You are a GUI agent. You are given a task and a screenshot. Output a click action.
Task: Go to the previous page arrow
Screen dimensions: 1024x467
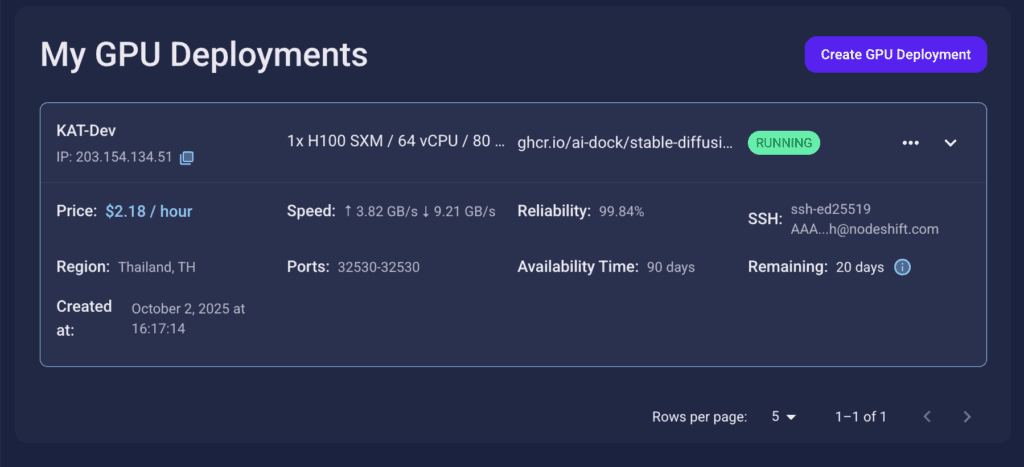[927, 417]
